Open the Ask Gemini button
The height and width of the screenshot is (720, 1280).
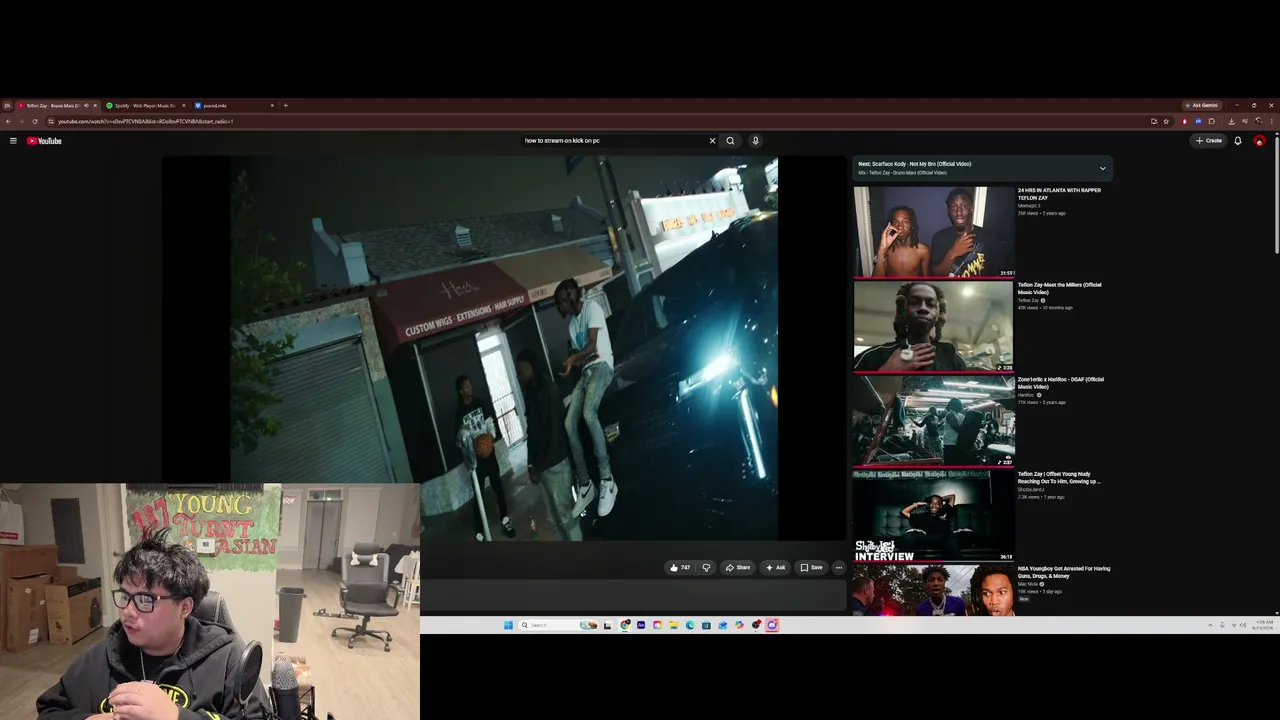pyautogui.click(x=1201, y=105)
